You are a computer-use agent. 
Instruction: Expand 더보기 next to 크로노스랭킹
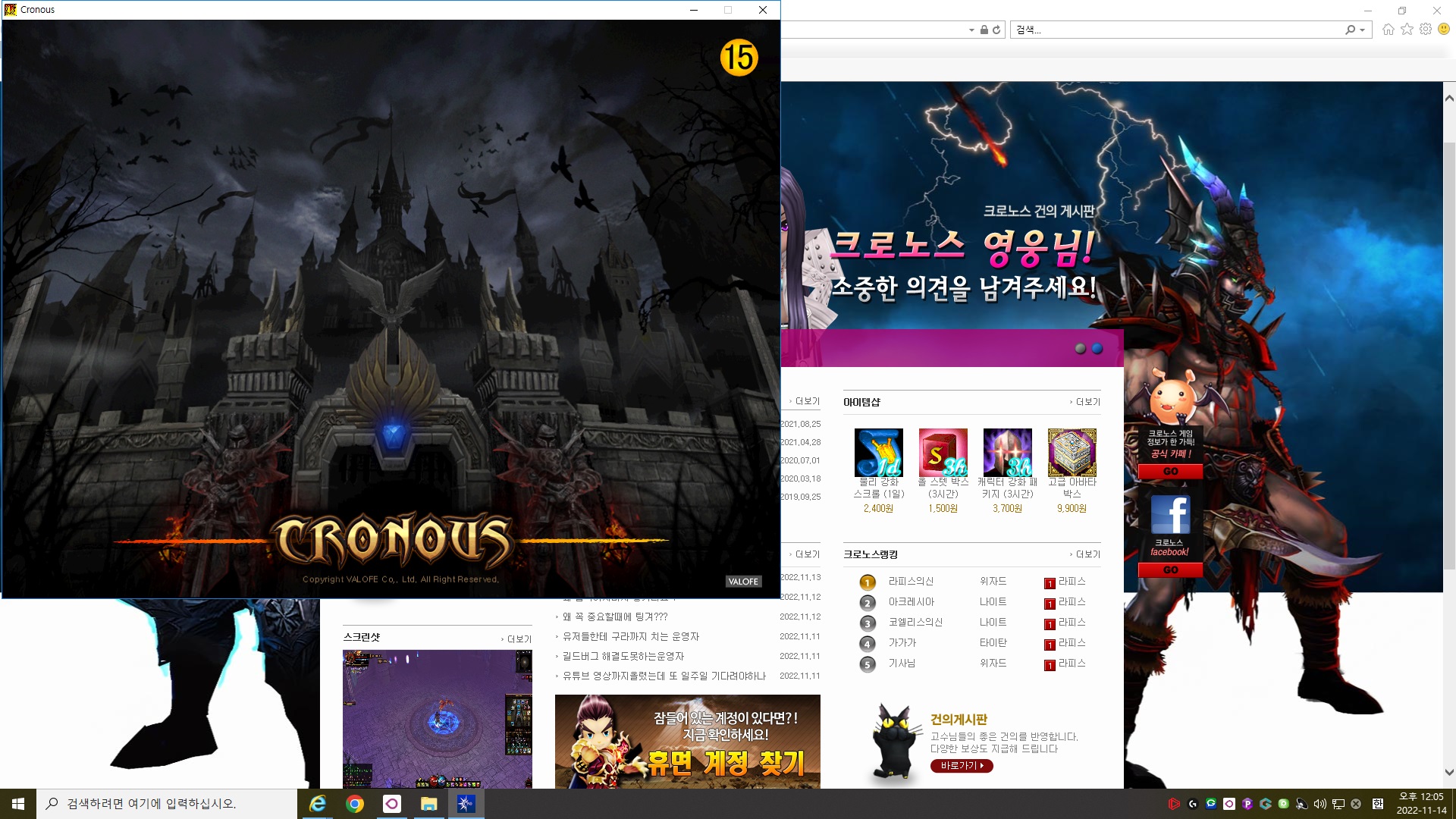click(x=1085, y=554)
